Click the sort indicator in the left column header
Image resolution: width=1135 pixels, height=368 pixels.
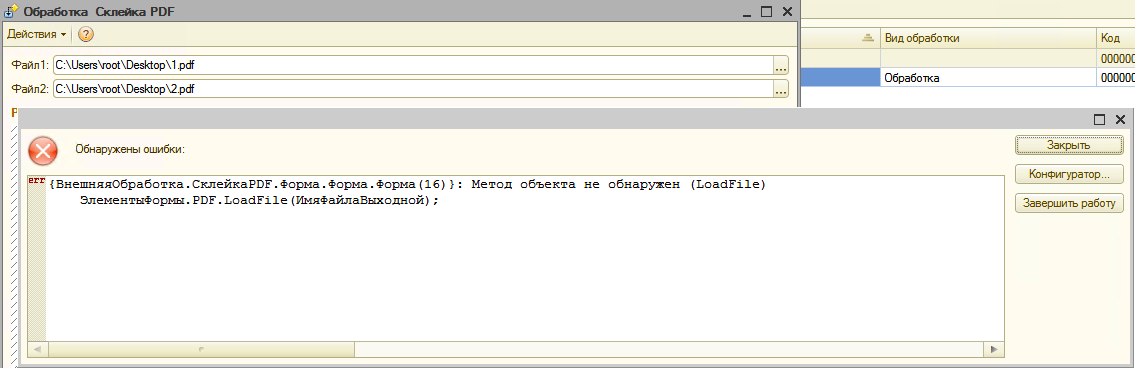pyautogui.click(x=868, y=38)
